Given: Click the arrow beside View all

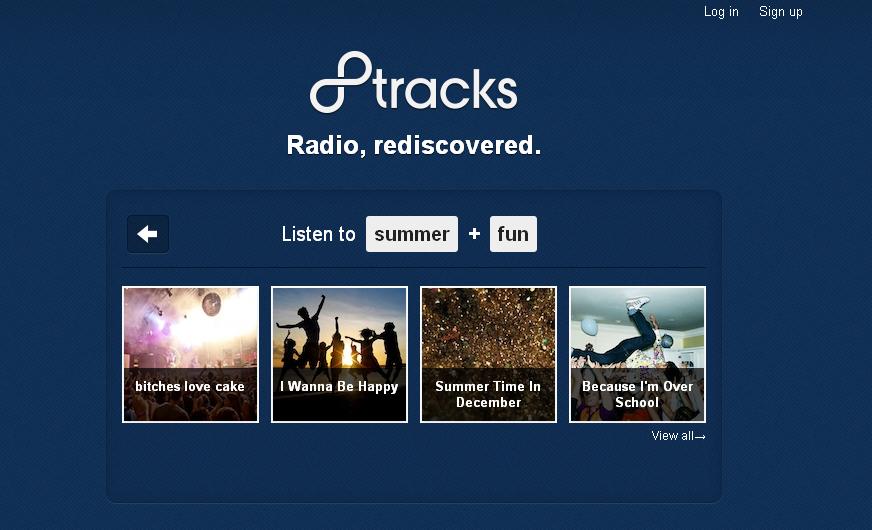Looking at the screenshot, I should point(700,437).
